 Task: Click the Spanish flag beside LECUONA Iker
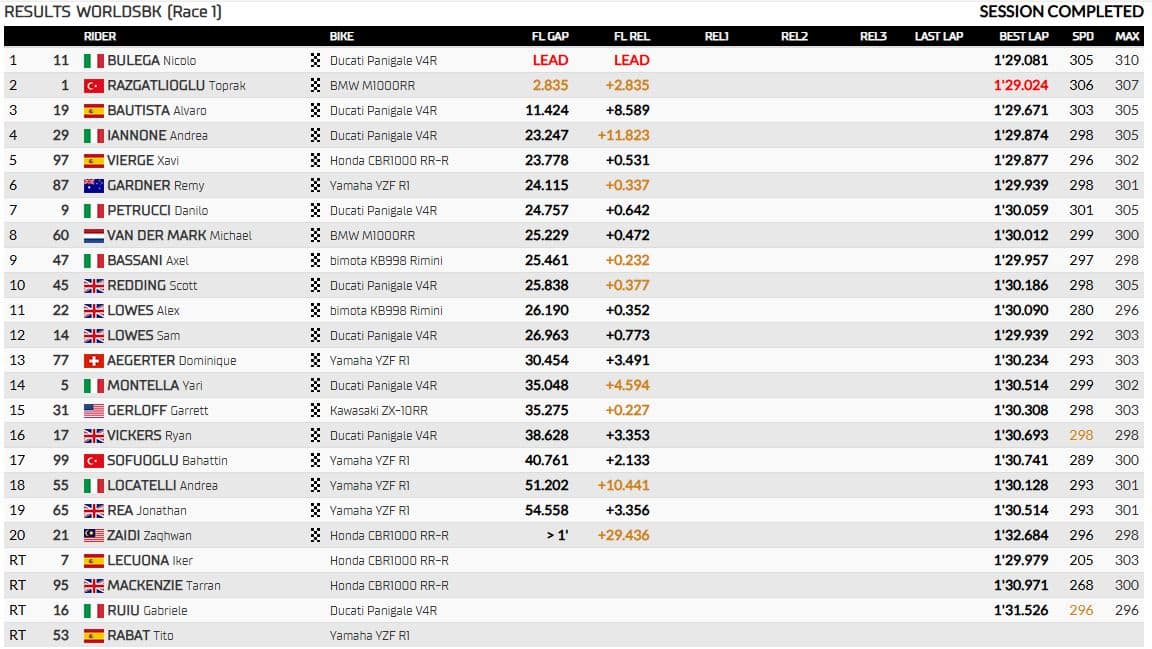(93, 561)
